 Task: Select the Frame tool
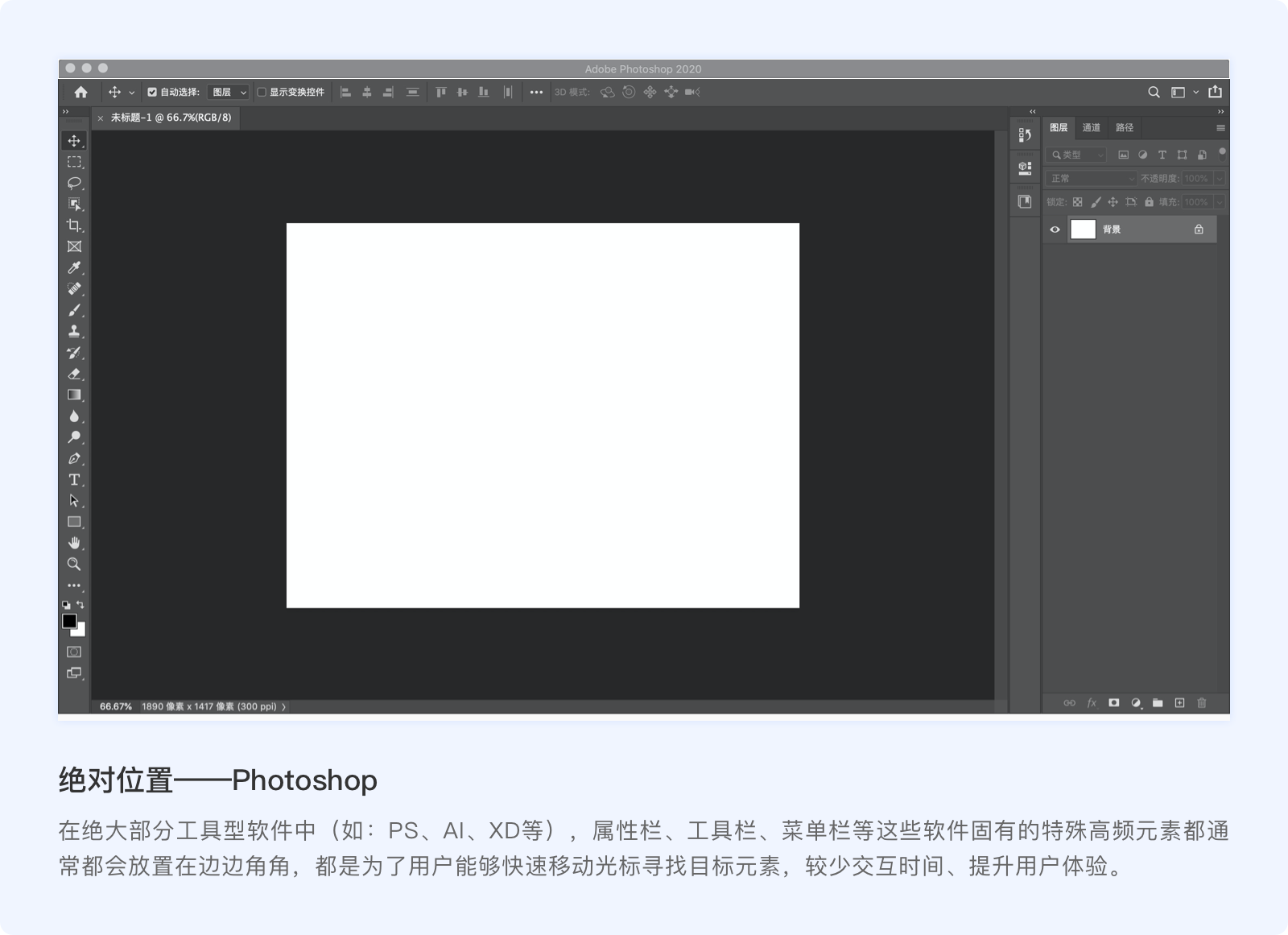pyautogui.click(x=74, y=246)
